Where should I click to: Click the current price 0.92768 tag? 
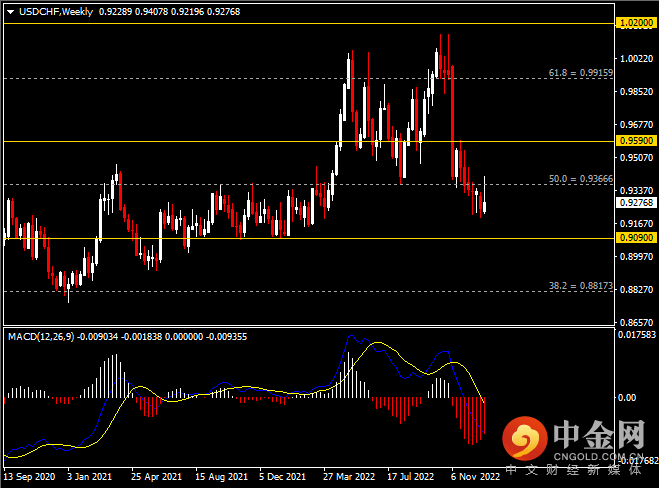pos(635,202)
